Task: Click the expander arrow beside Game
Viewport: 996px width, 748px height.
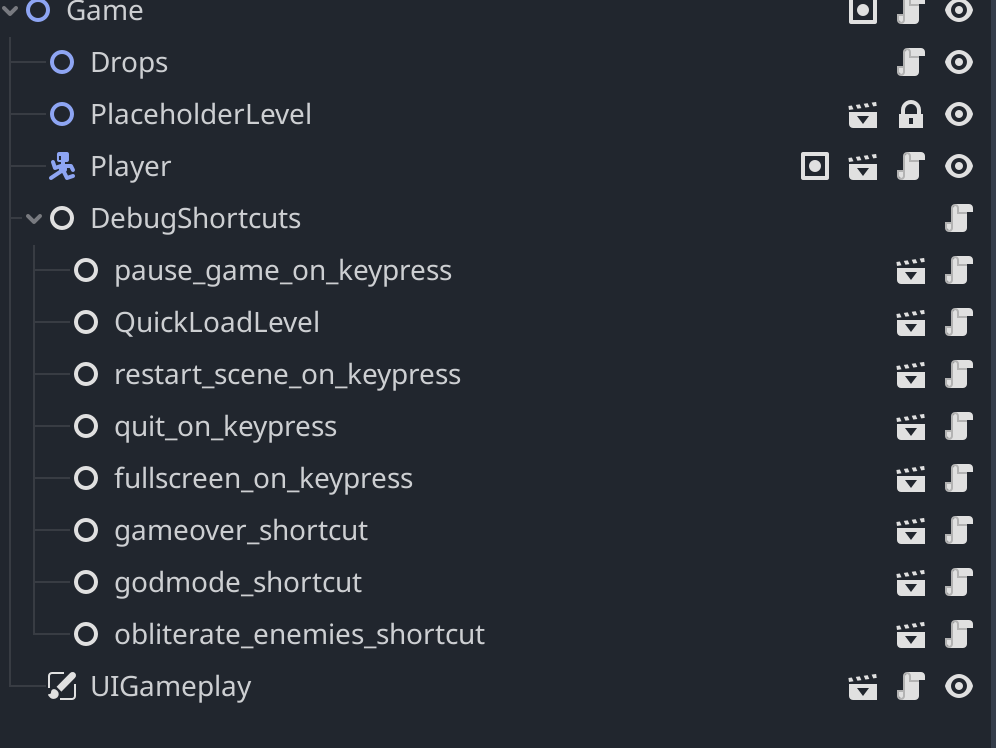Action: pos(11,13)
